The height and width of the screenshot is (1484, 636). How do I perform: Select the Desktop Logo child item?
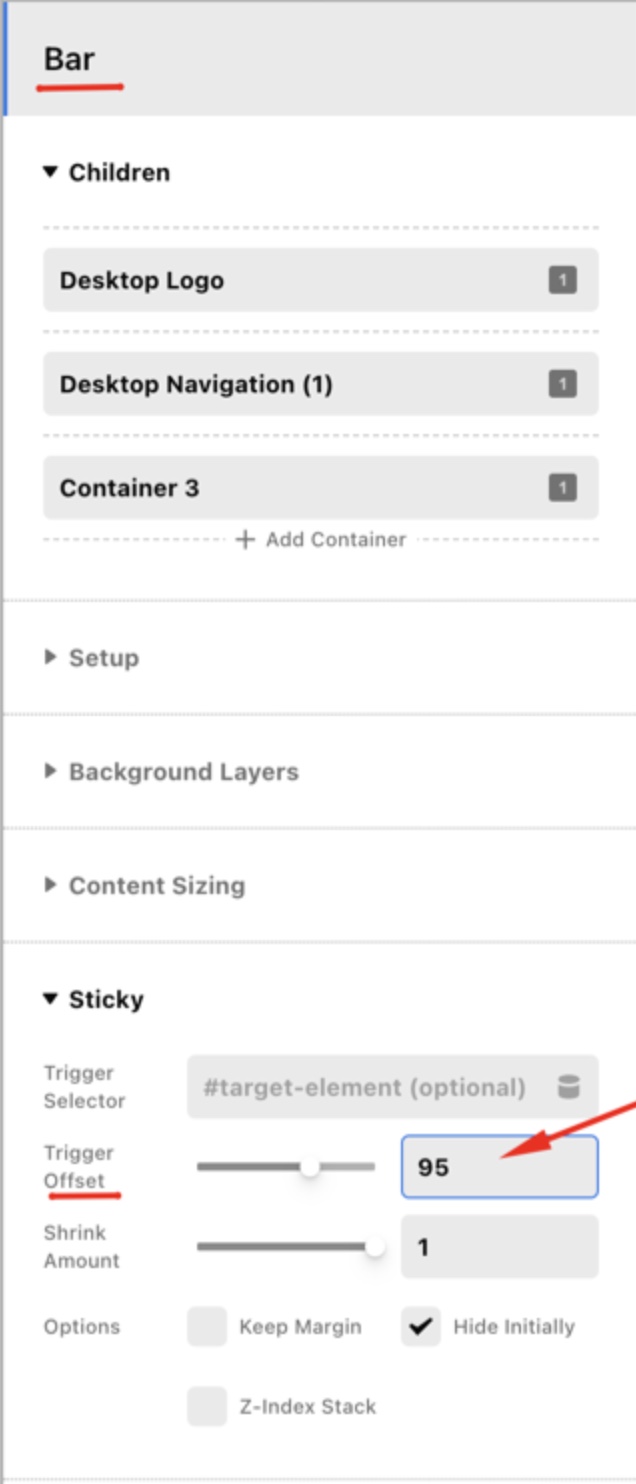pos(321,280)
